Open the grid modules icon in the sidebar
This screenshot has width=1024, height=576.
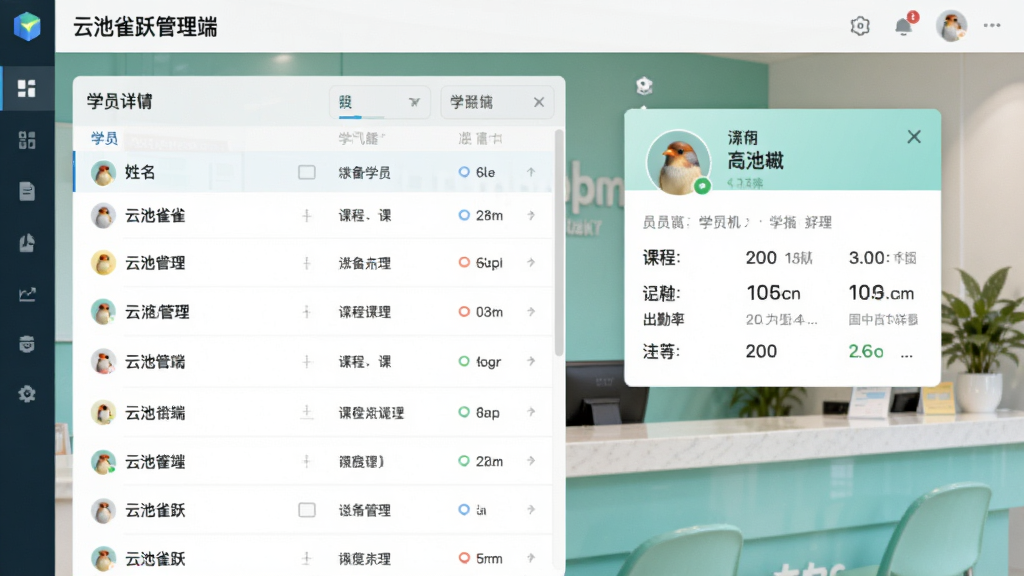[27, 140]
